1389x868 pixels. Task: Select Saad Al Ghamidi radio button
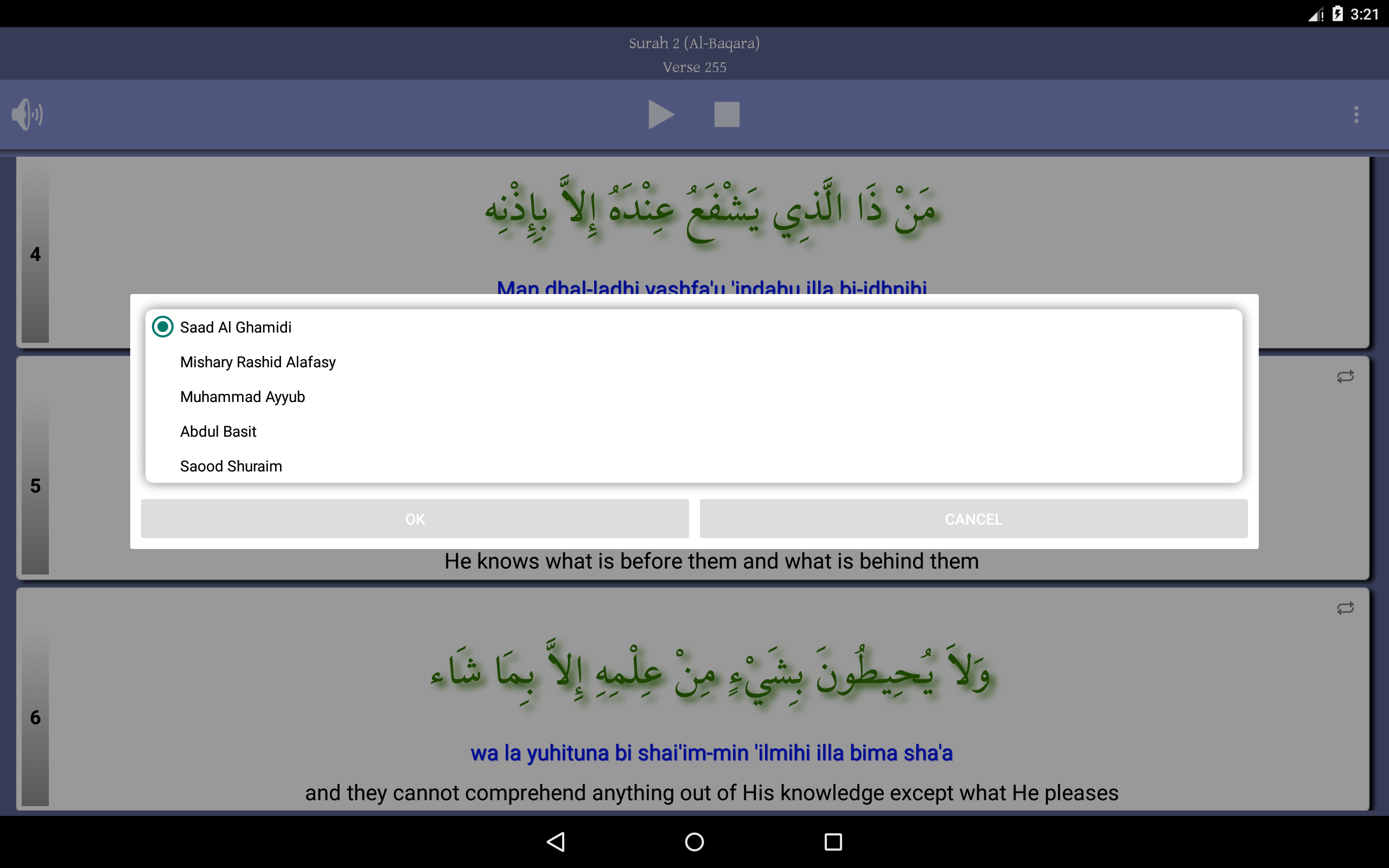click(x=162, y=327)
